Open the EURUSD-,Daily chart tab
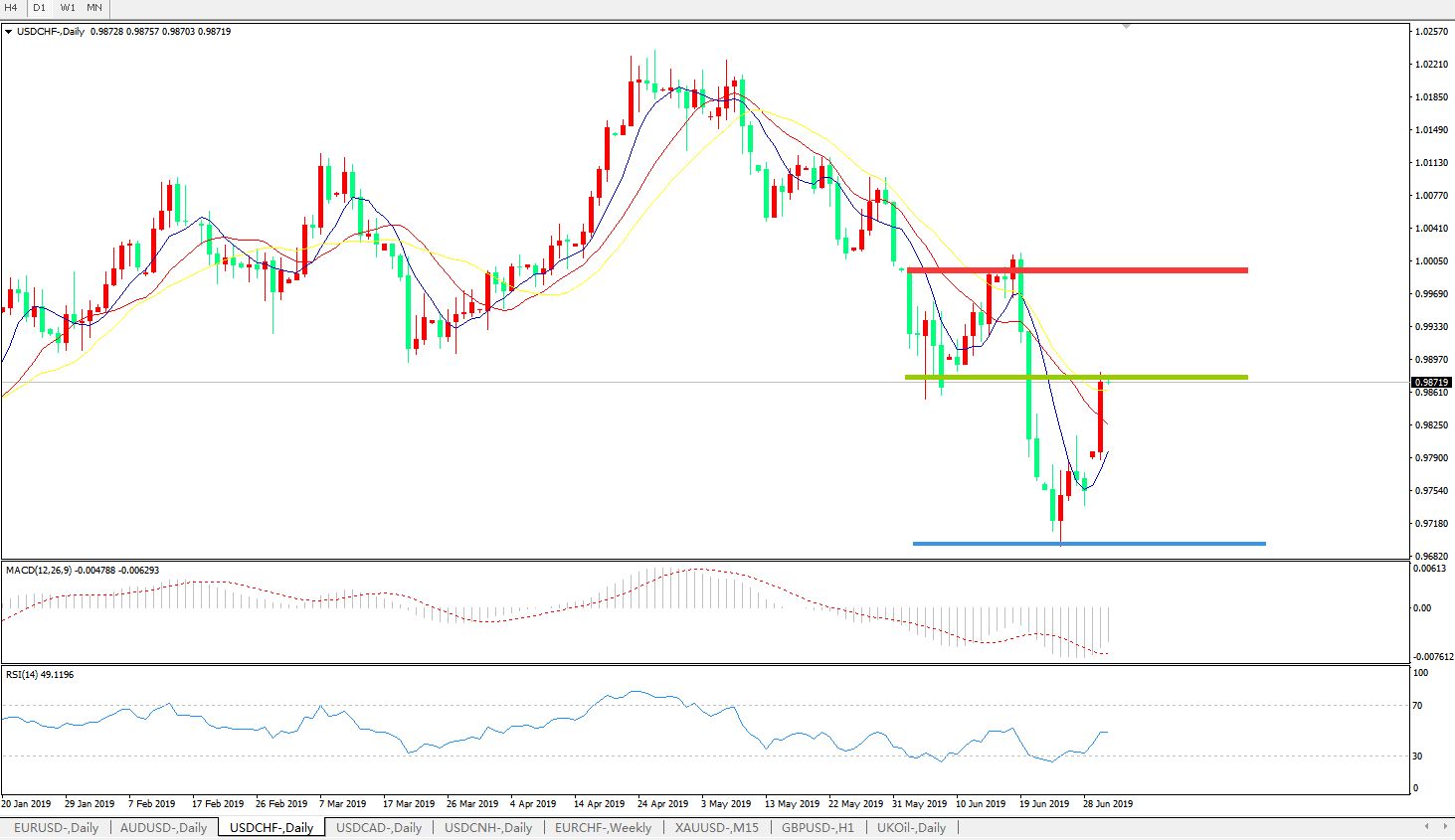Viewport: 1455px width, 840px height. point(56,827)
